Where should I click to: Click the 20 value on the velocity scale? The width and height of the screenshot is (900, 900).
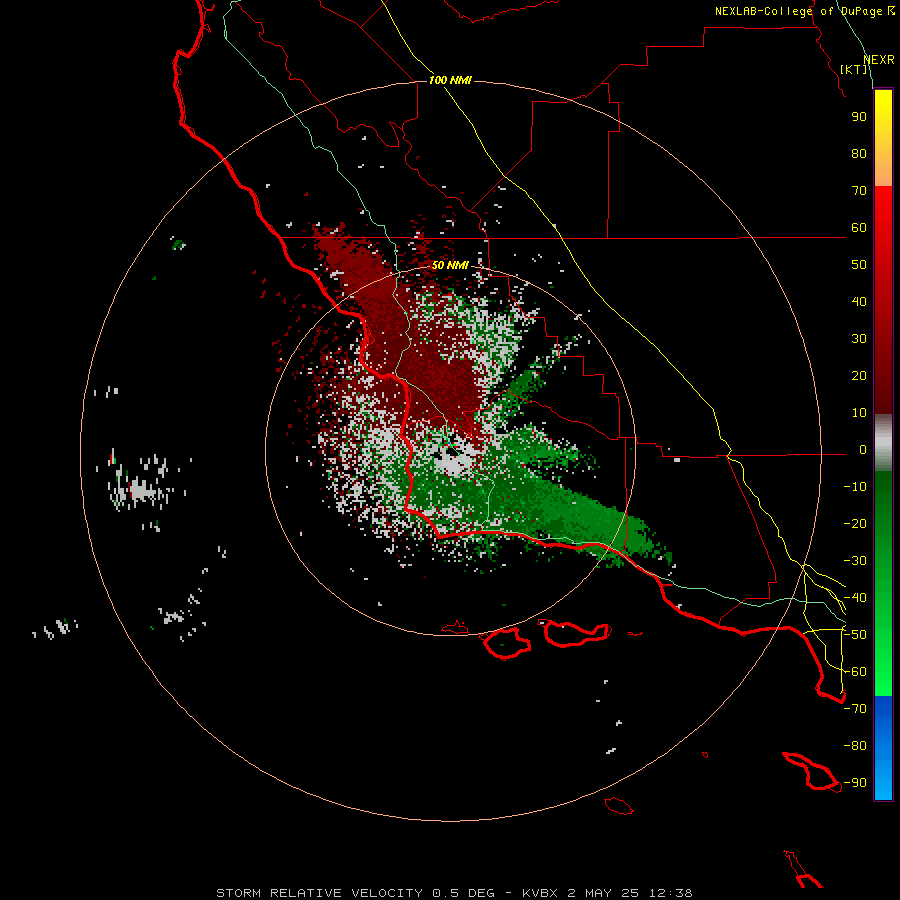pos(859,375)
